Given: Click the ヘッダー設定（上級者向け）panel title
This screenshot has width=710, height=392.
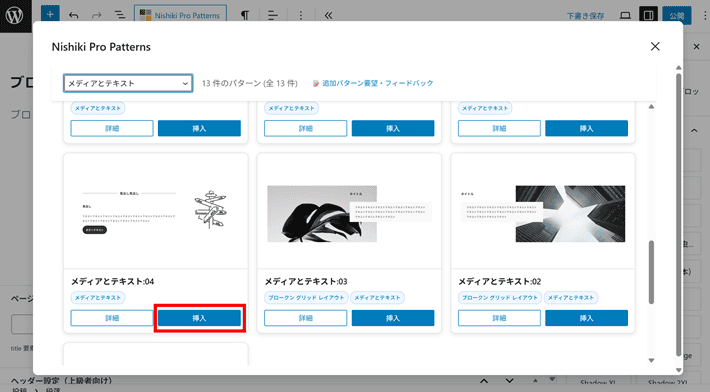Looking at the screenshot, I should click(62, 381).
